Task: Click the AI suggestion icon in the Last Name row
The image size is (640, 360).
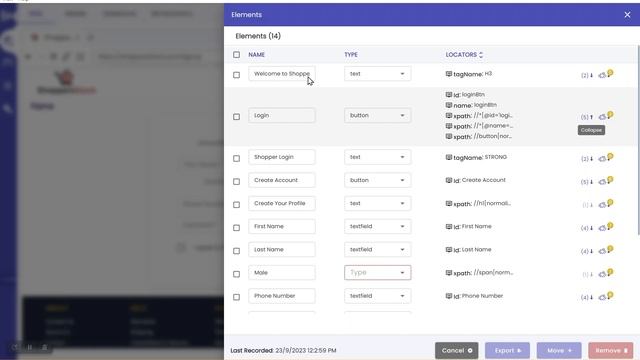Action: (606, 250)
